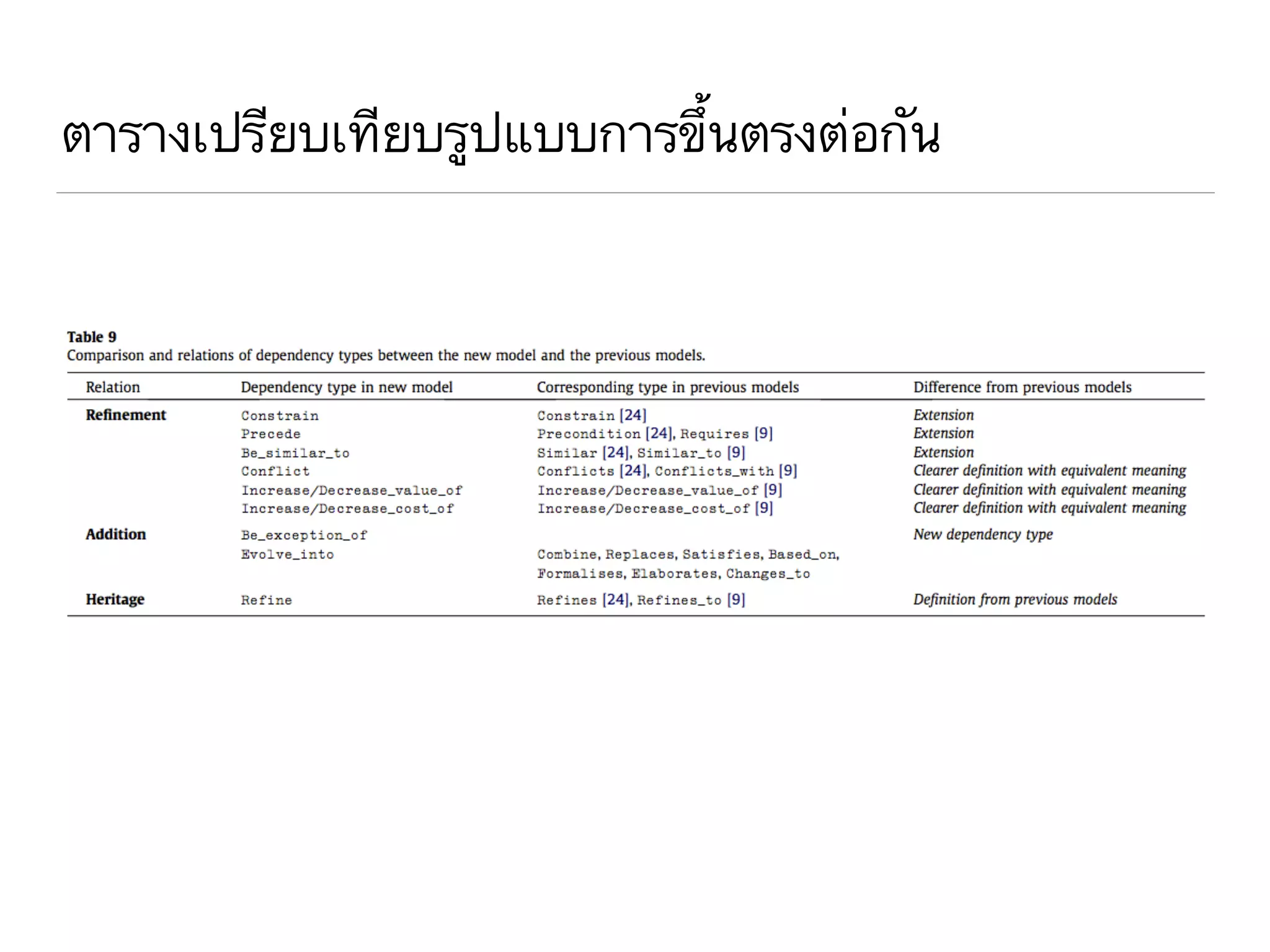This screenshot has height=952, width=1270.
Task: Select the 'Addition' row label
Action: pos(116,534)
